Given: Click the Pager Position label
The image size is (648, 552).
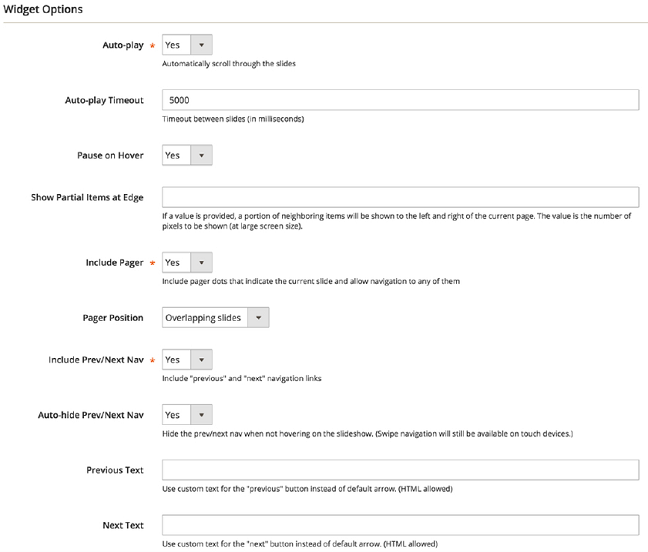Looking at the screenshot, I should click(x=113, y=318).
